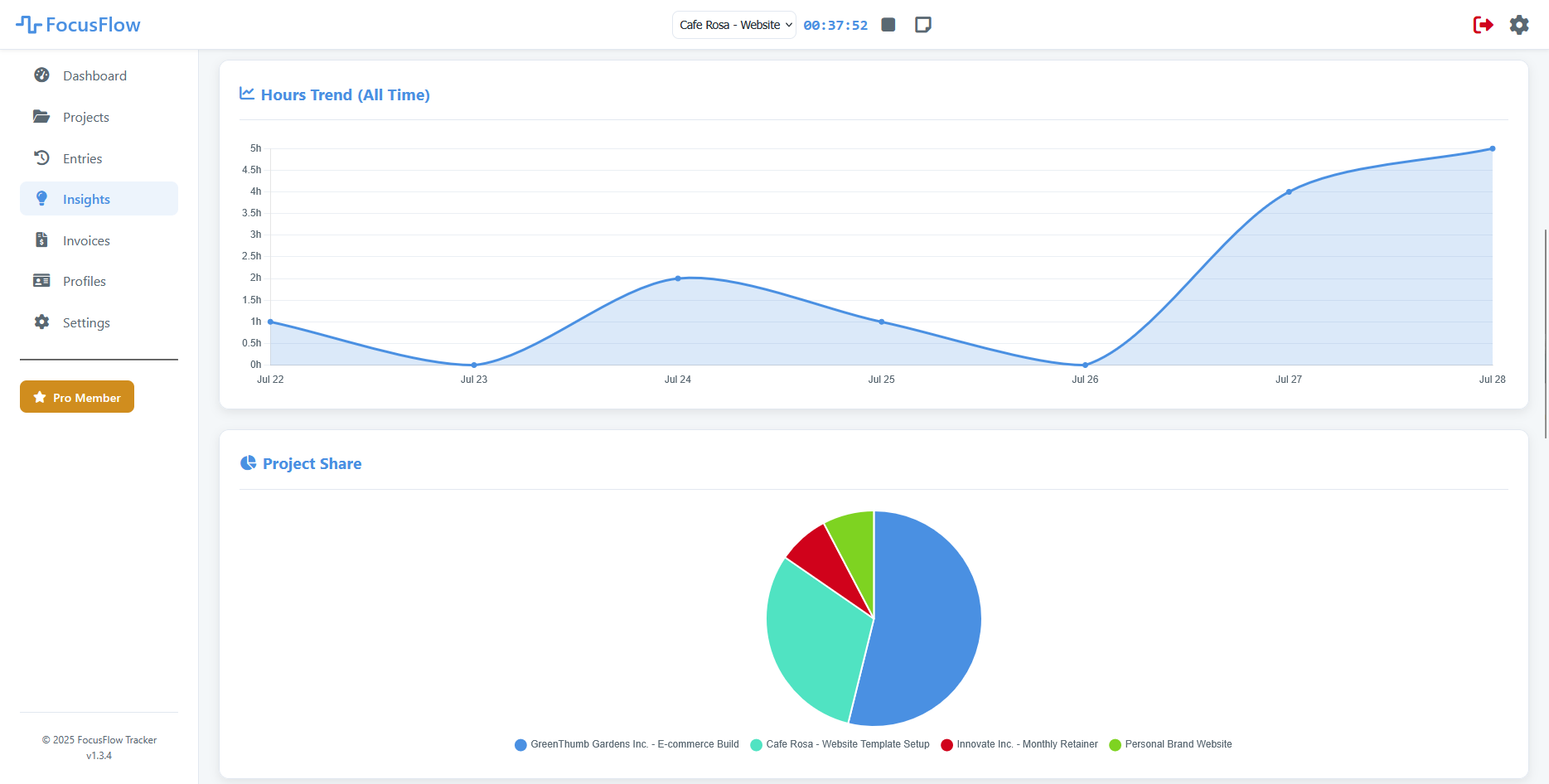Click the Jul 23 data point
Image resolution: width=1549 pixels, height=784 pixels.
click(x=474, y=365)
